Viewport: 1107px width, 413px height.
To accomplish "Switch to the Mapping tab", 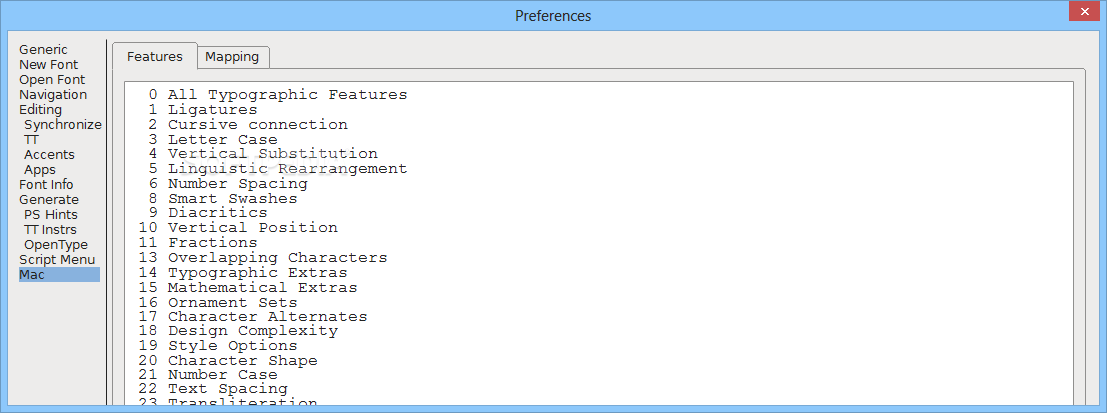I will pos(233,57).
